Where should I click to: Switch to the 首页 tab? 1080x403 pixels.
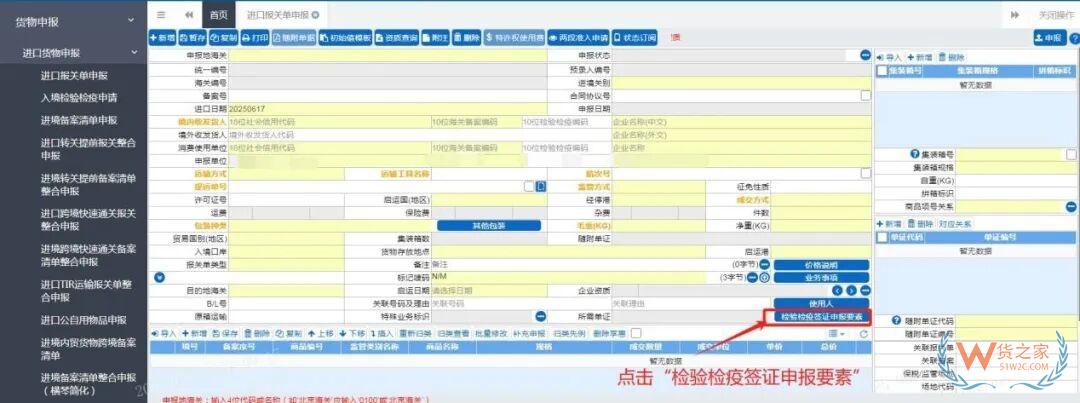tap(218, 14)
